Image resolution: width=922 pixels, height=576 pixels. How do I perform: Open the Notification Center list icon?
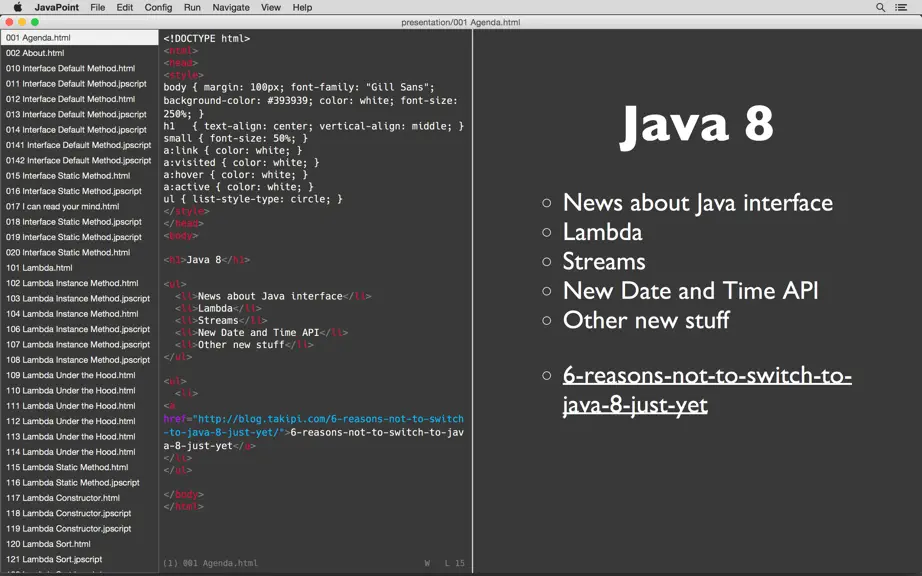pos(901,7)
